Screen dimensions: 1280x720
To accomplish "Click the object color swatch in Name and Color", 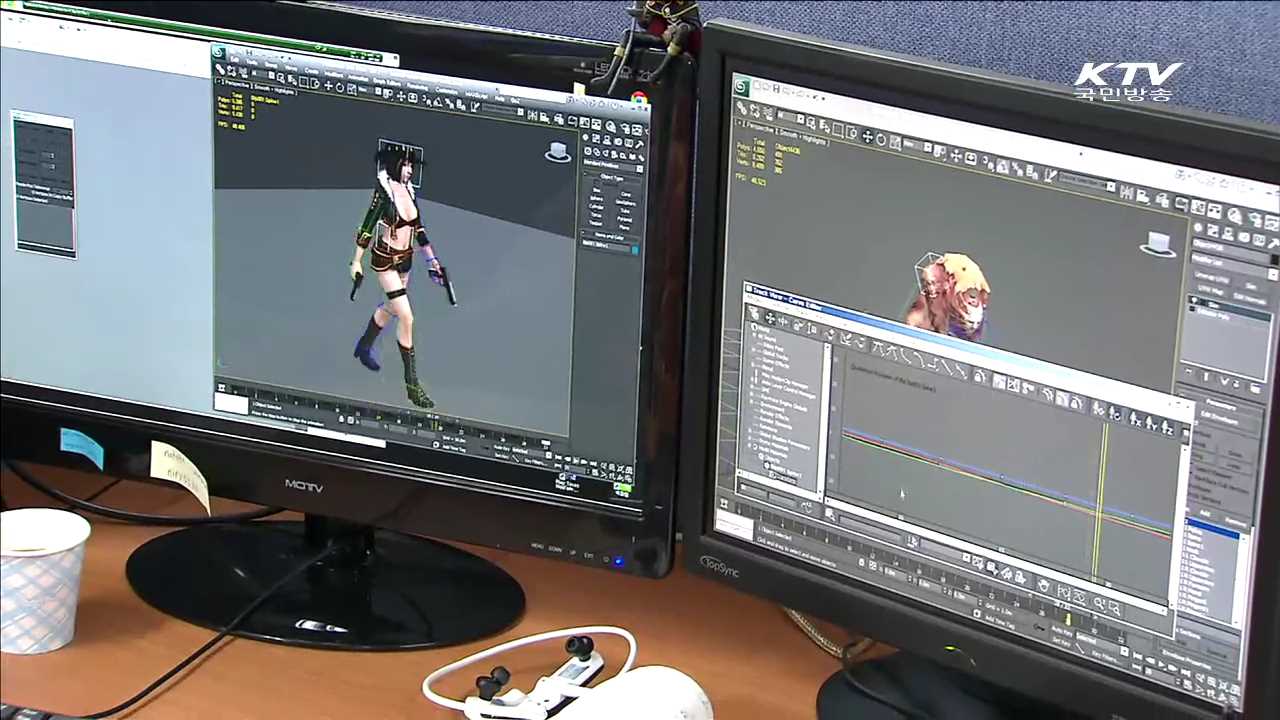I will coord(634,249).
